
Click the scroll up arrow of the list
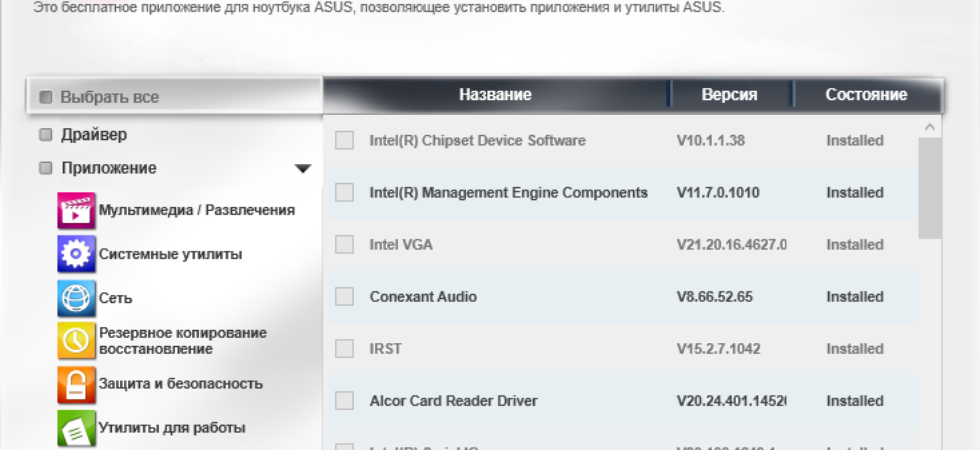[930, 127]
